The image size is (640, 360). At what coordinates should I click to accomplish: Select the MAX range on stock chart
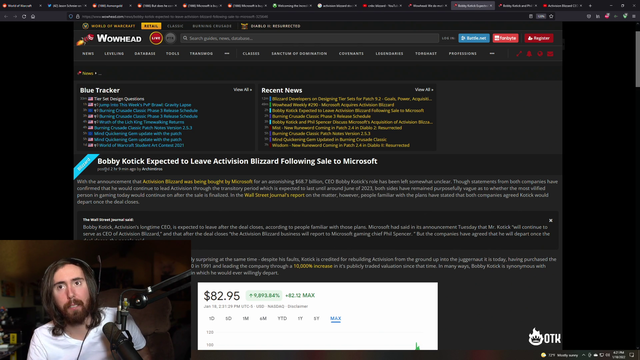click(x=336, y=318)
